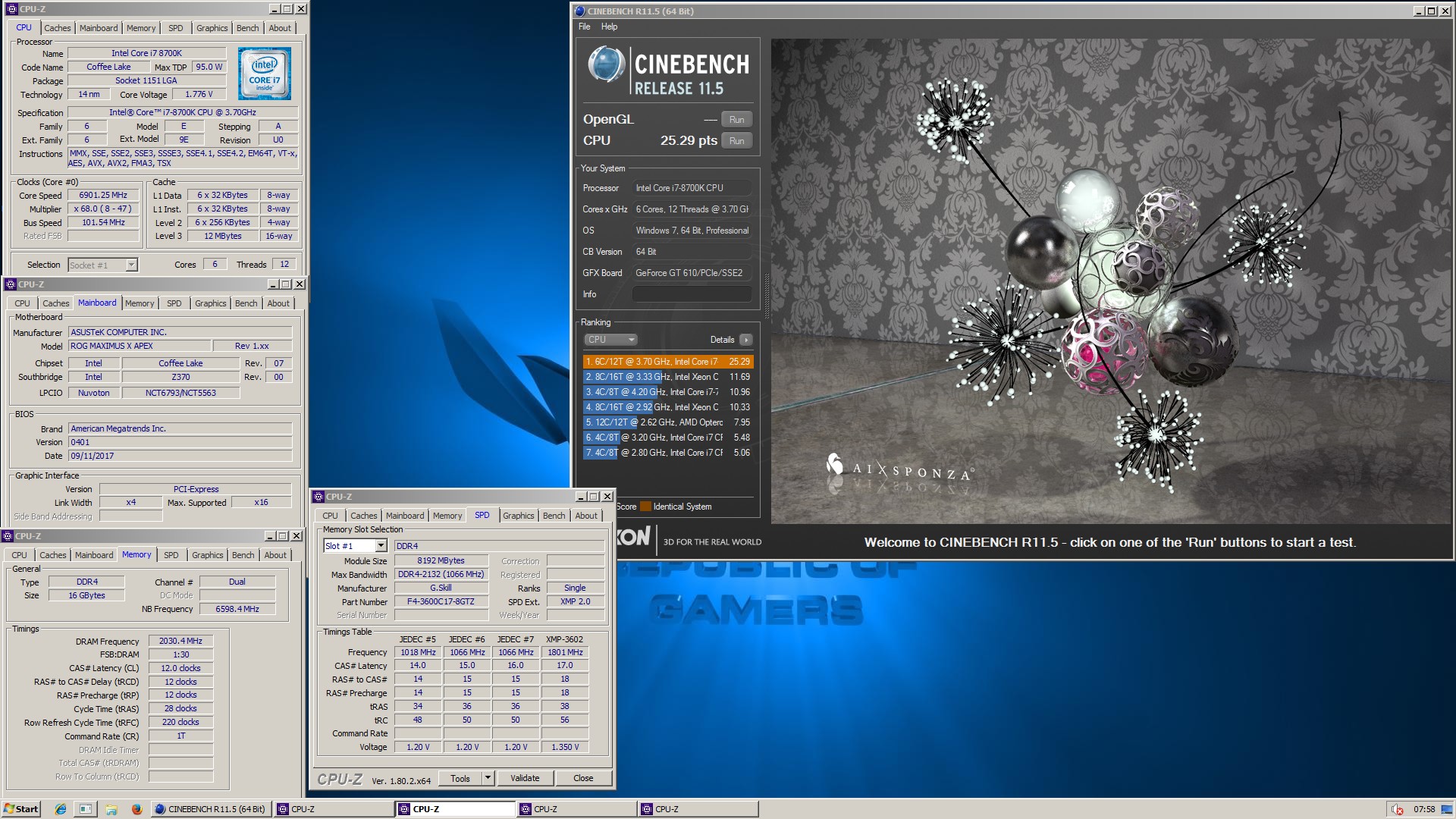Run the OpenGL benchmark
1456x819 pixels.
pos(736,120)
